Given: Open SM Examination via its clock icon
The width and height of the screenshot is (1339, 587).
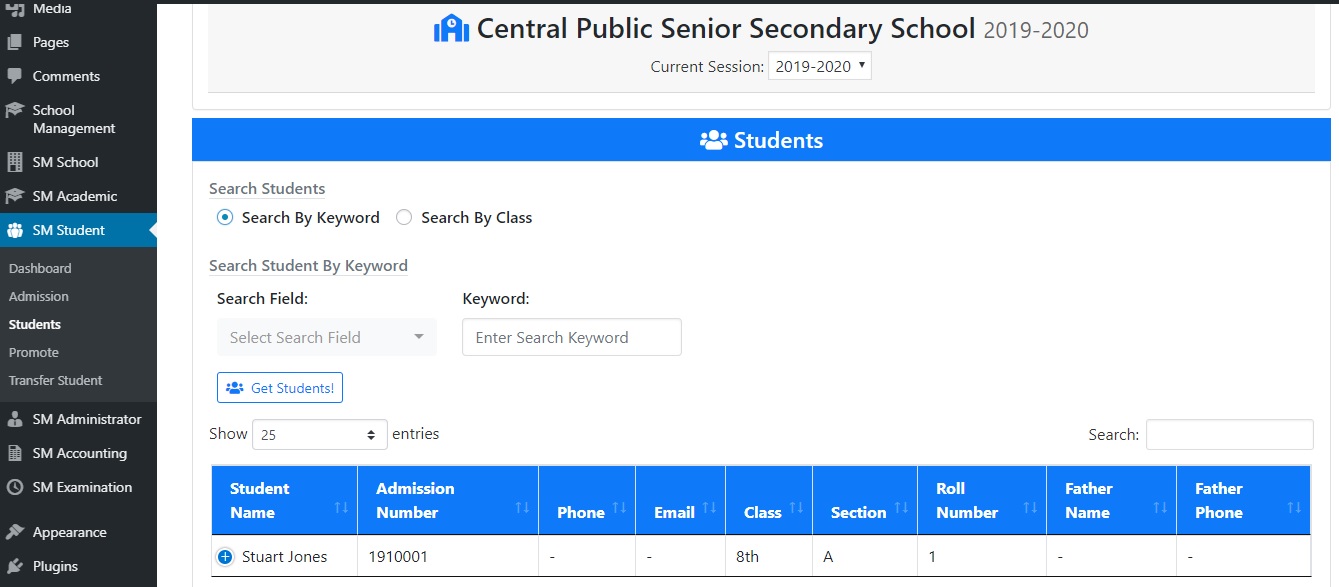Looking at the screenshot, I should (14, 487).
